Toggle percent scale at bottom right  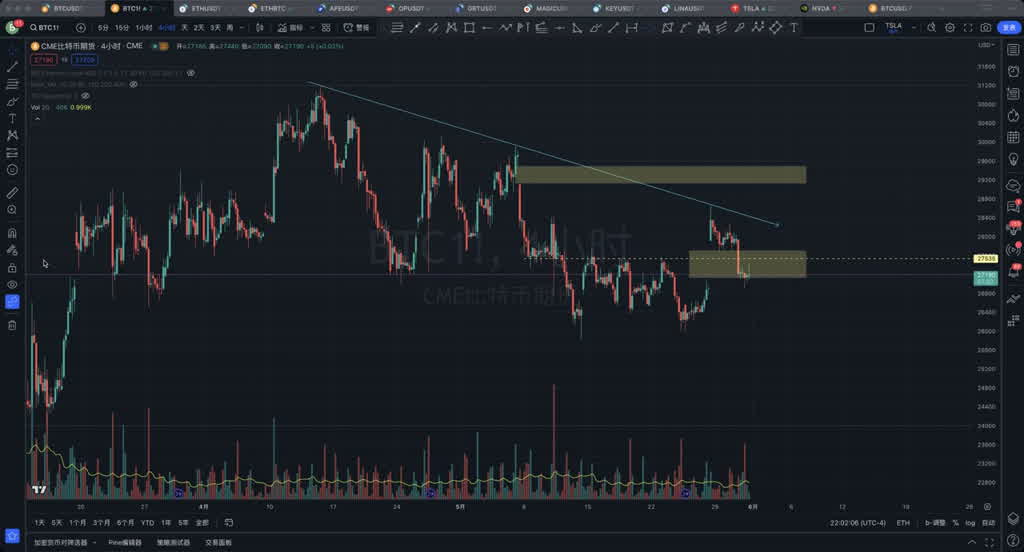coord(955,523)
